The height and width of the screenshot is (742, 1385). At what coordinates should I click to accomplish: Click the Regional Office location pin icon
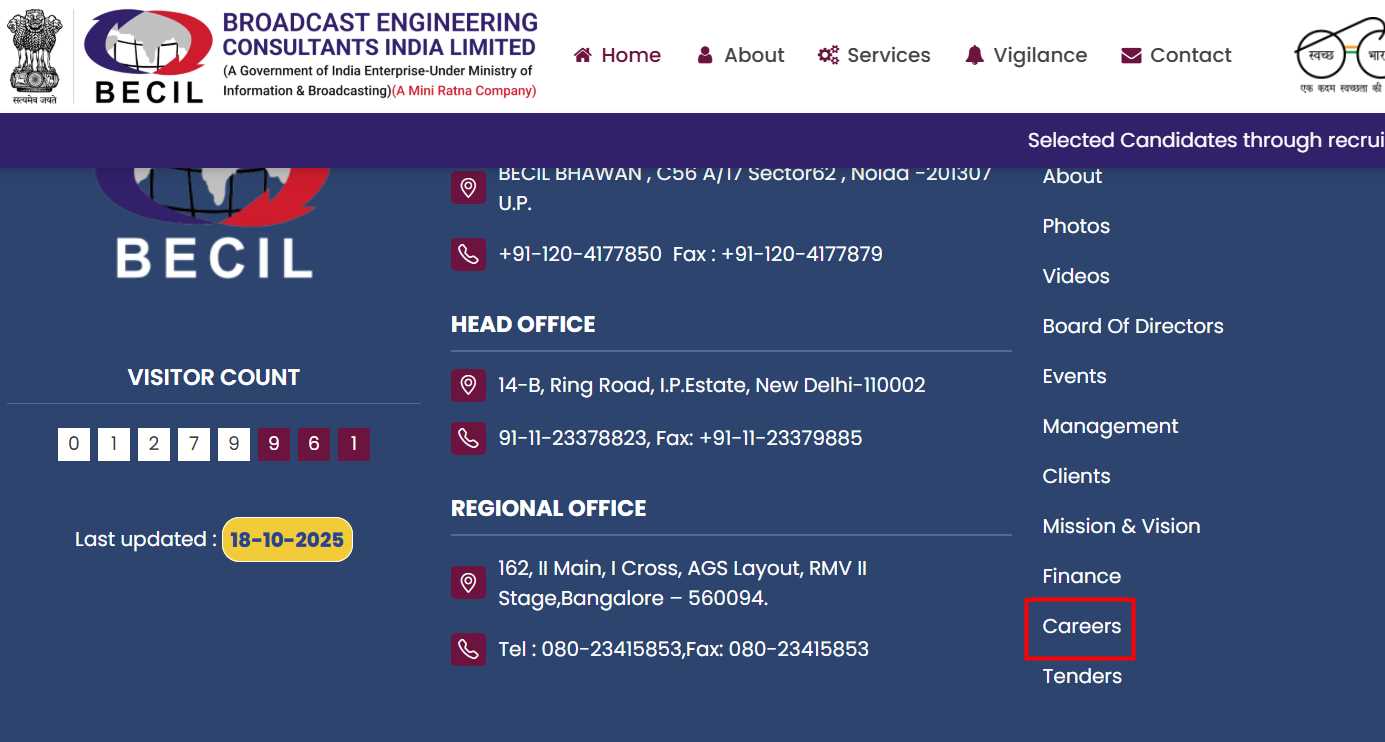coord(468,581)
